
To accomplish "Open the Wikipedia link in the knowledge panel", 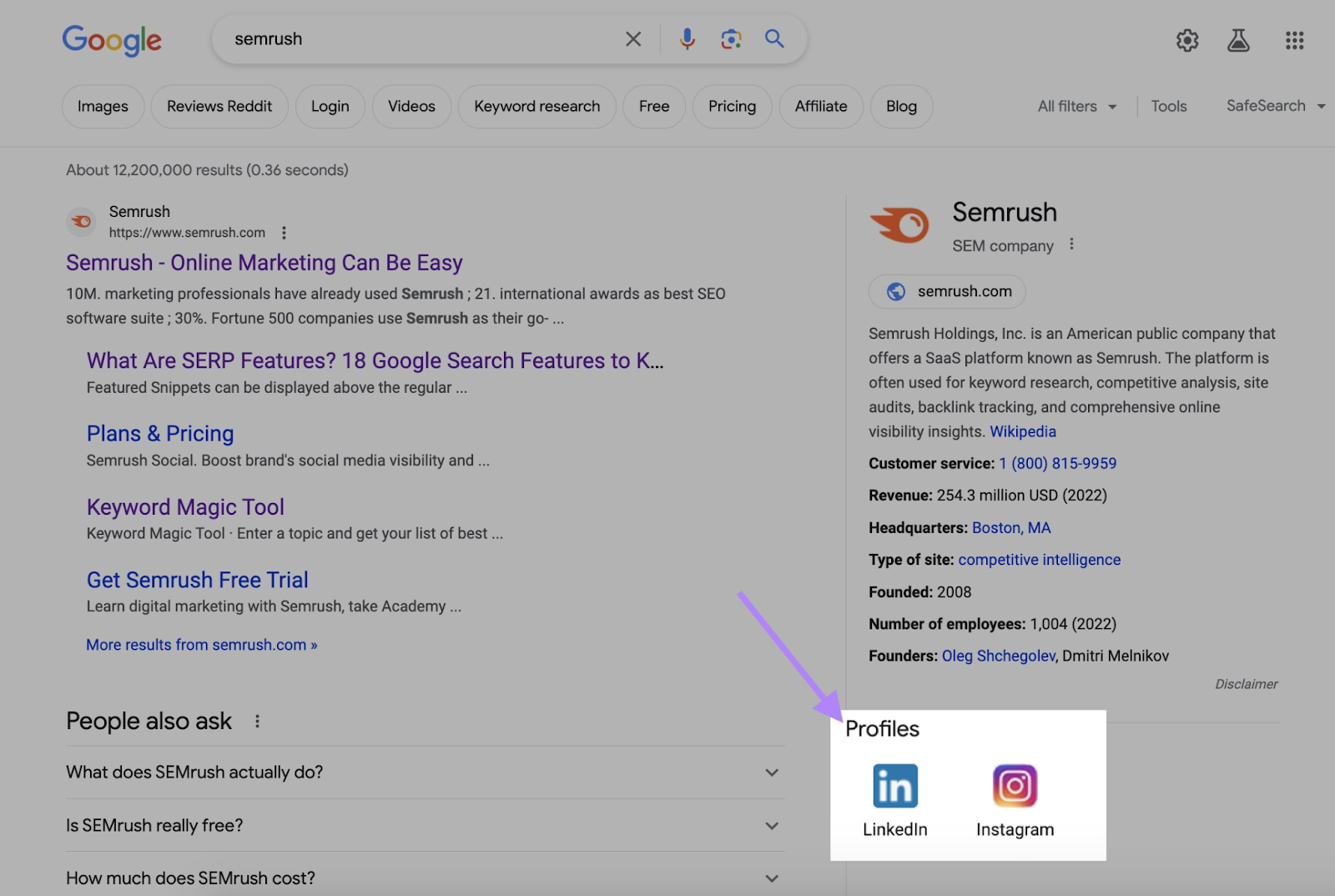I will tap(1023, 431).
